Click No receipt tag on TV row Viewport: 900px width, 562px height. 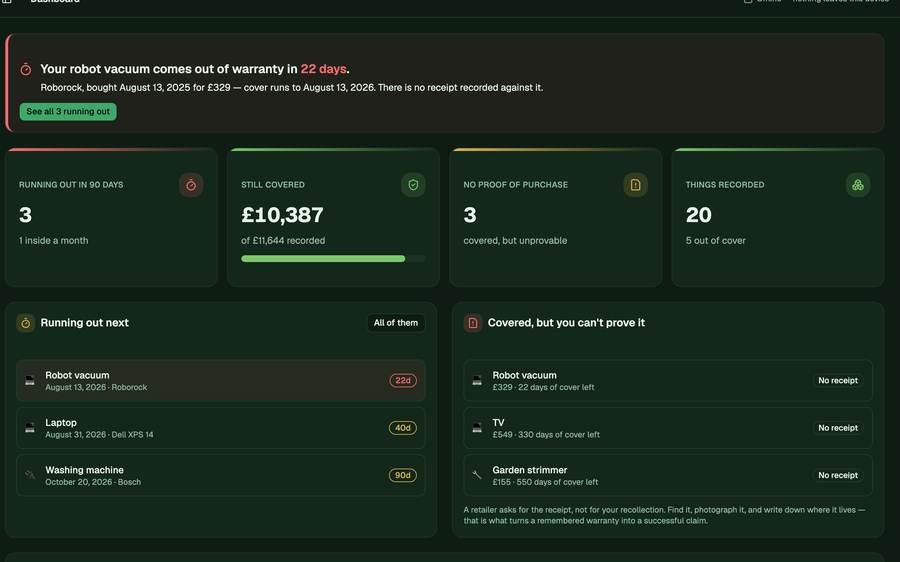(x=838, y=428)
